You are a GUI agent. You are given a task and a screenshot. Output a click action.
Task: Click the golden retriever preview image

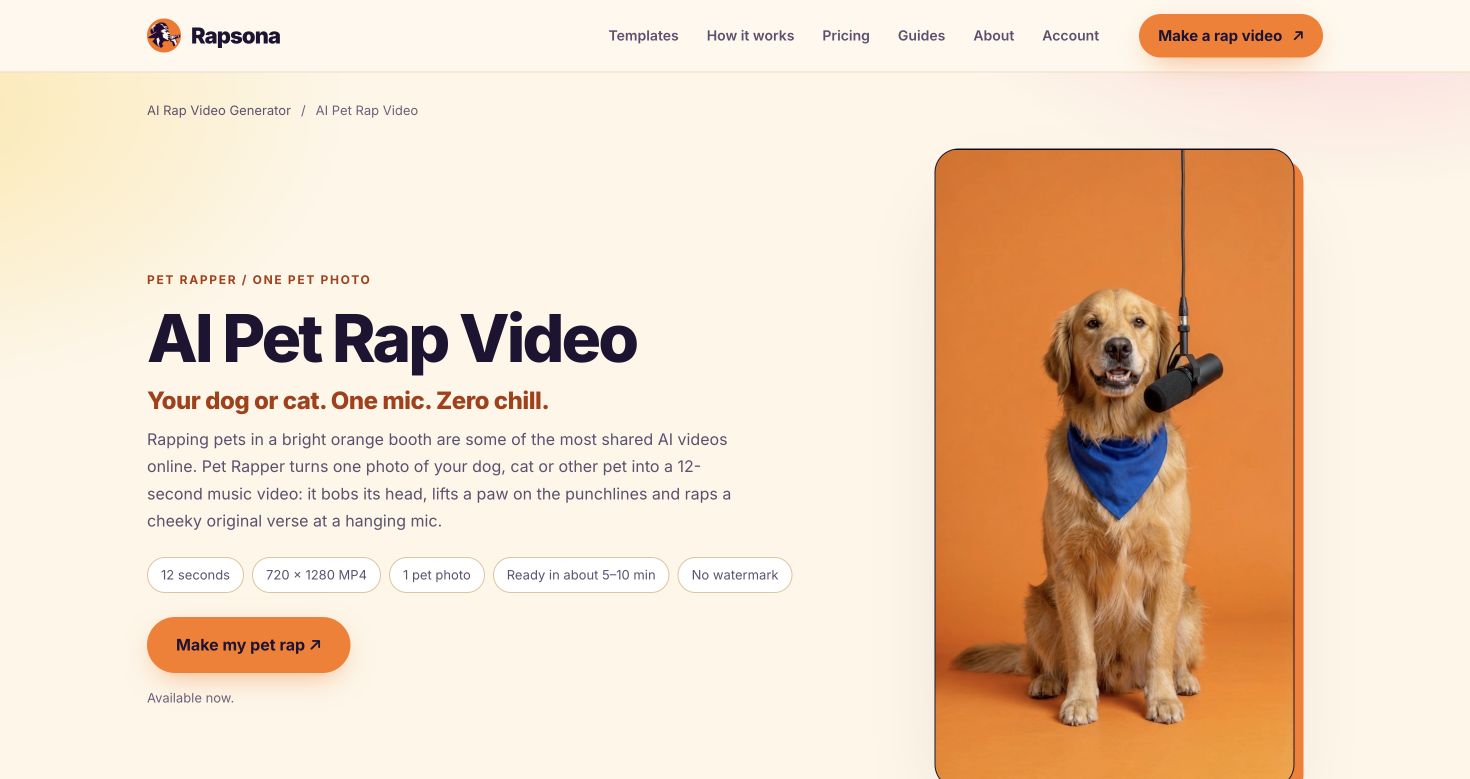pyautogui.click(x=1114, y=464)
